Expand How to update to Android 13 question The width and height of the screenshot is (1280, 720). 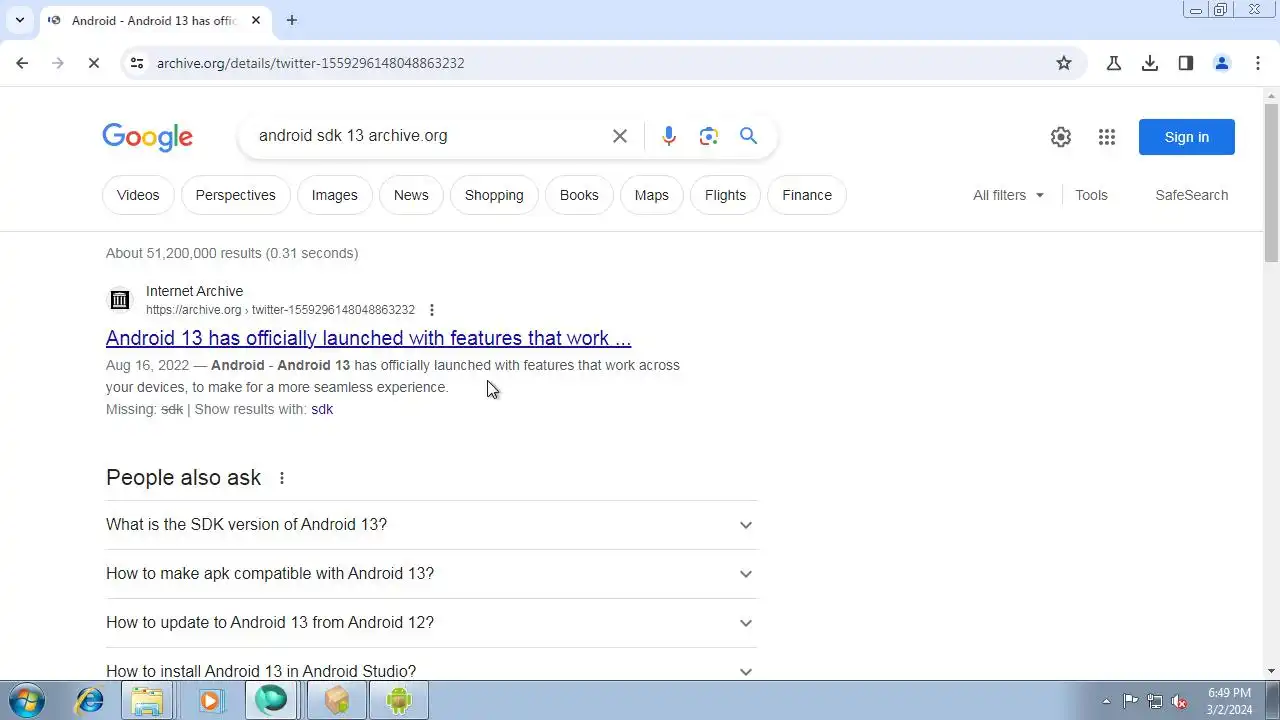[432, 623]
